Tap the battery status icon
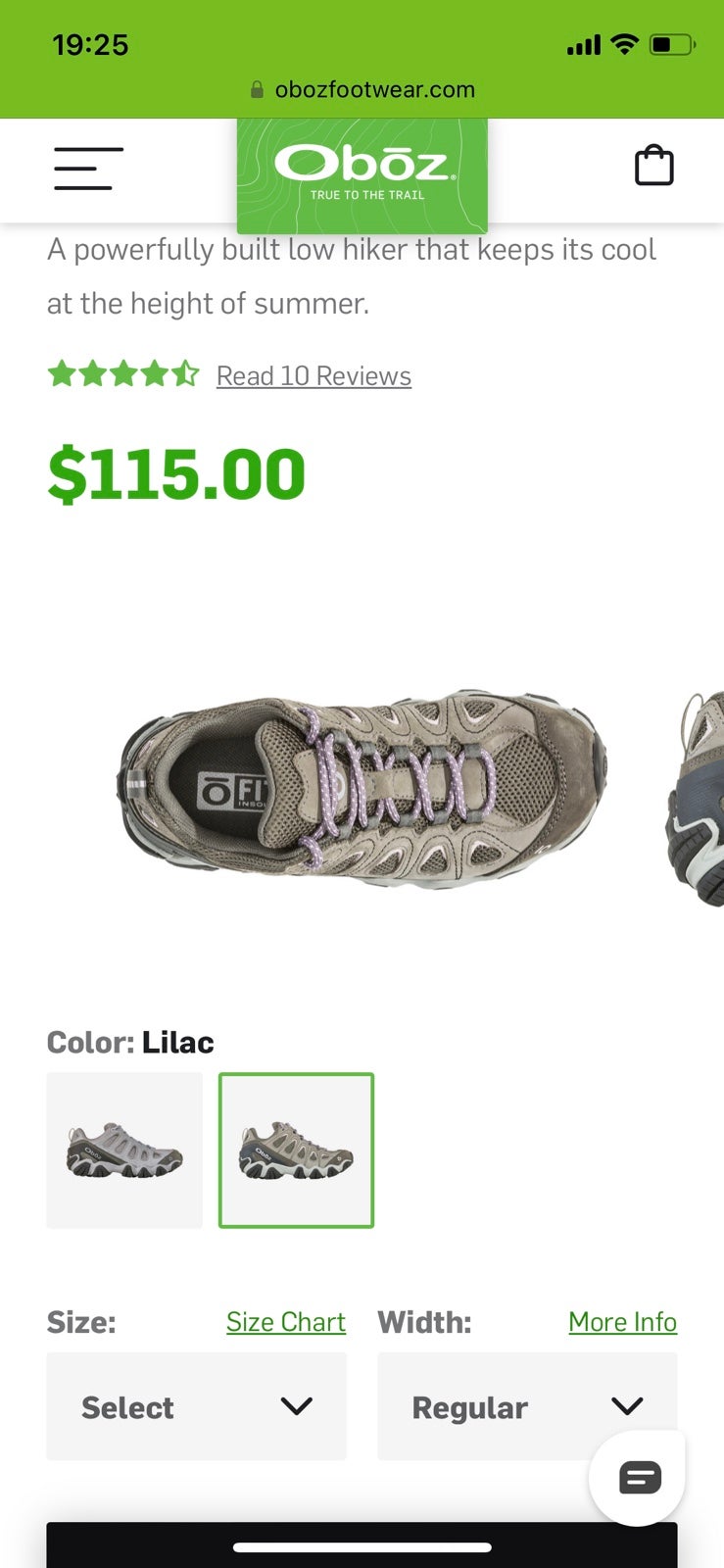Viewport: 724px width, 1568px height. point(672,44)
